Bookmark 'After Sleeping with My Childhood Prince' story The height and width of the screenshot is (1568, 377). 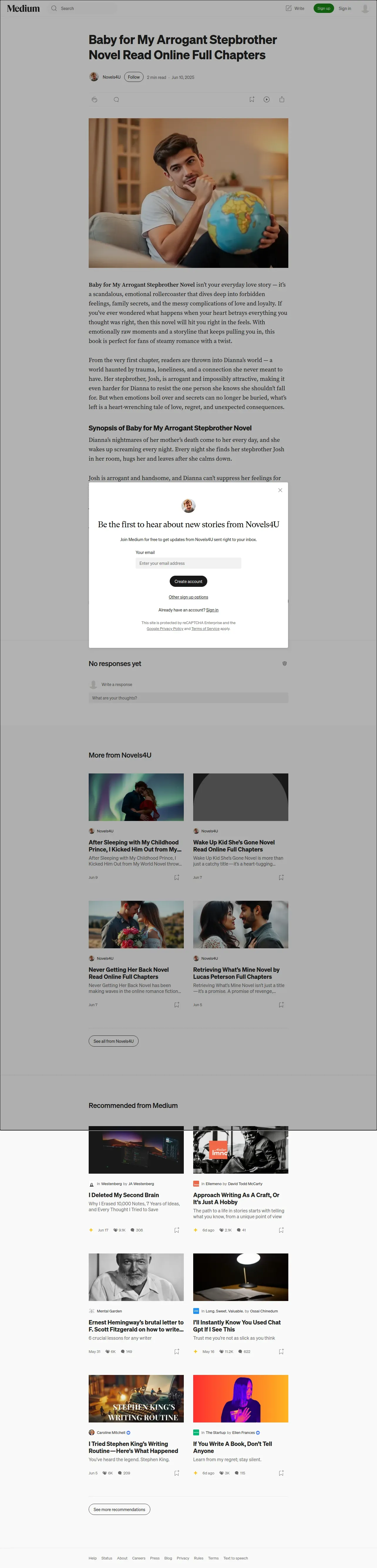tap(177, 877)
